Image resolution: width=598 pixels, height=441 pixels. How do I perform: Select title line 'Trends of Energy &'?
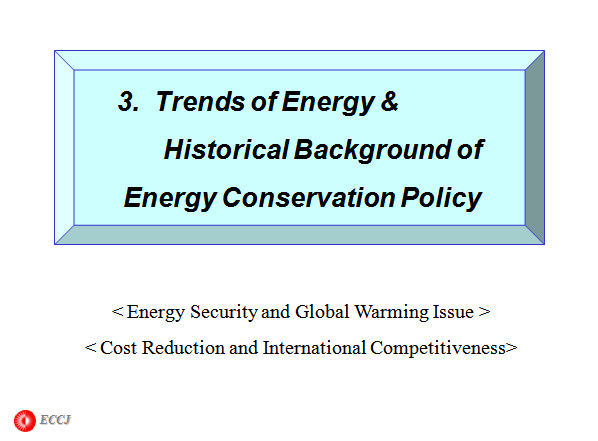tap(277, 102)
